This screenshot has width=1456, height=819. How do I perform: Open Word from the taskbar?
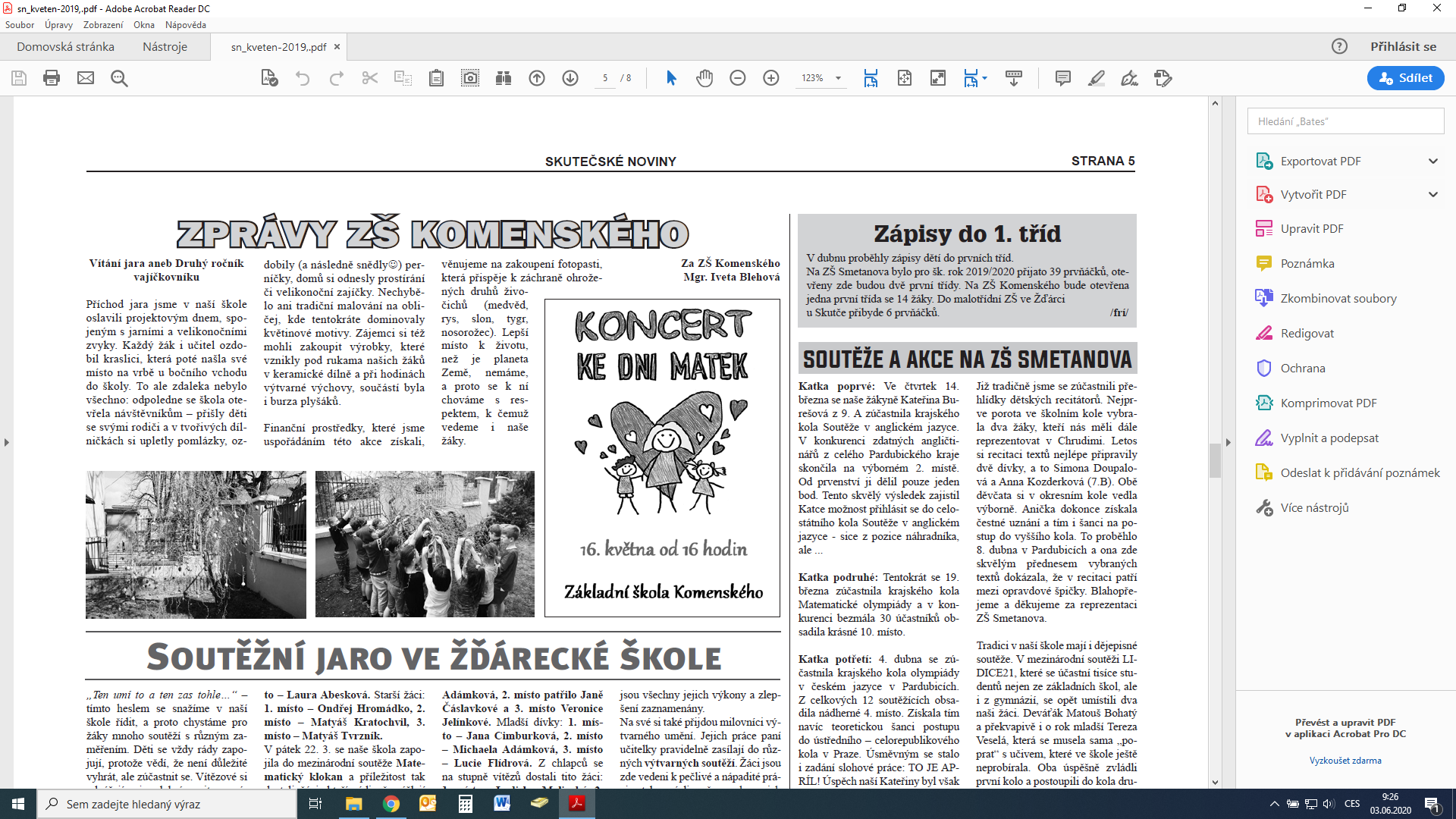coord(502,804)
